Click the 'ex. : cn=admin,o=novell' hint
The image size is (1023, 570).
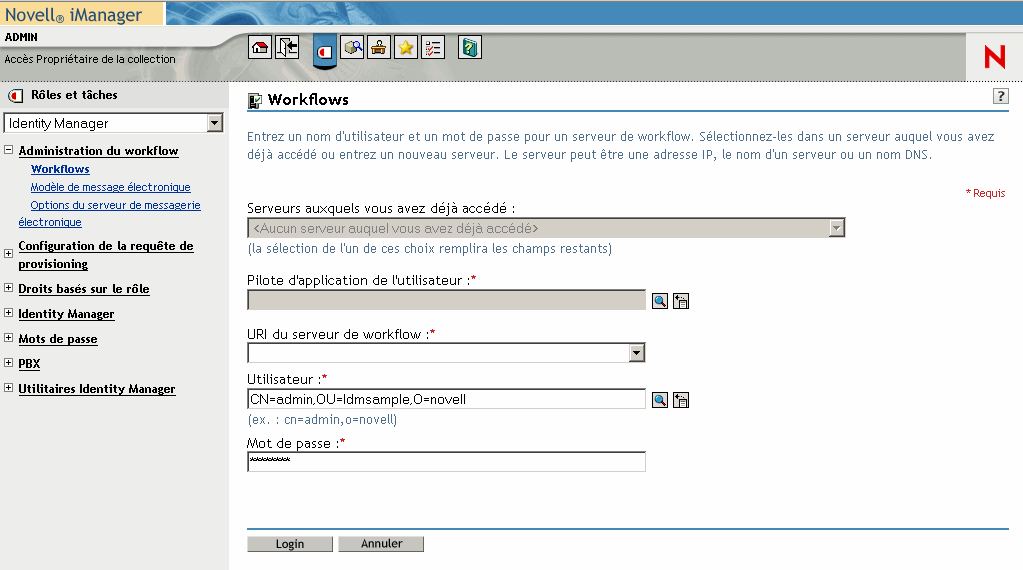click(x=322, y=419)
